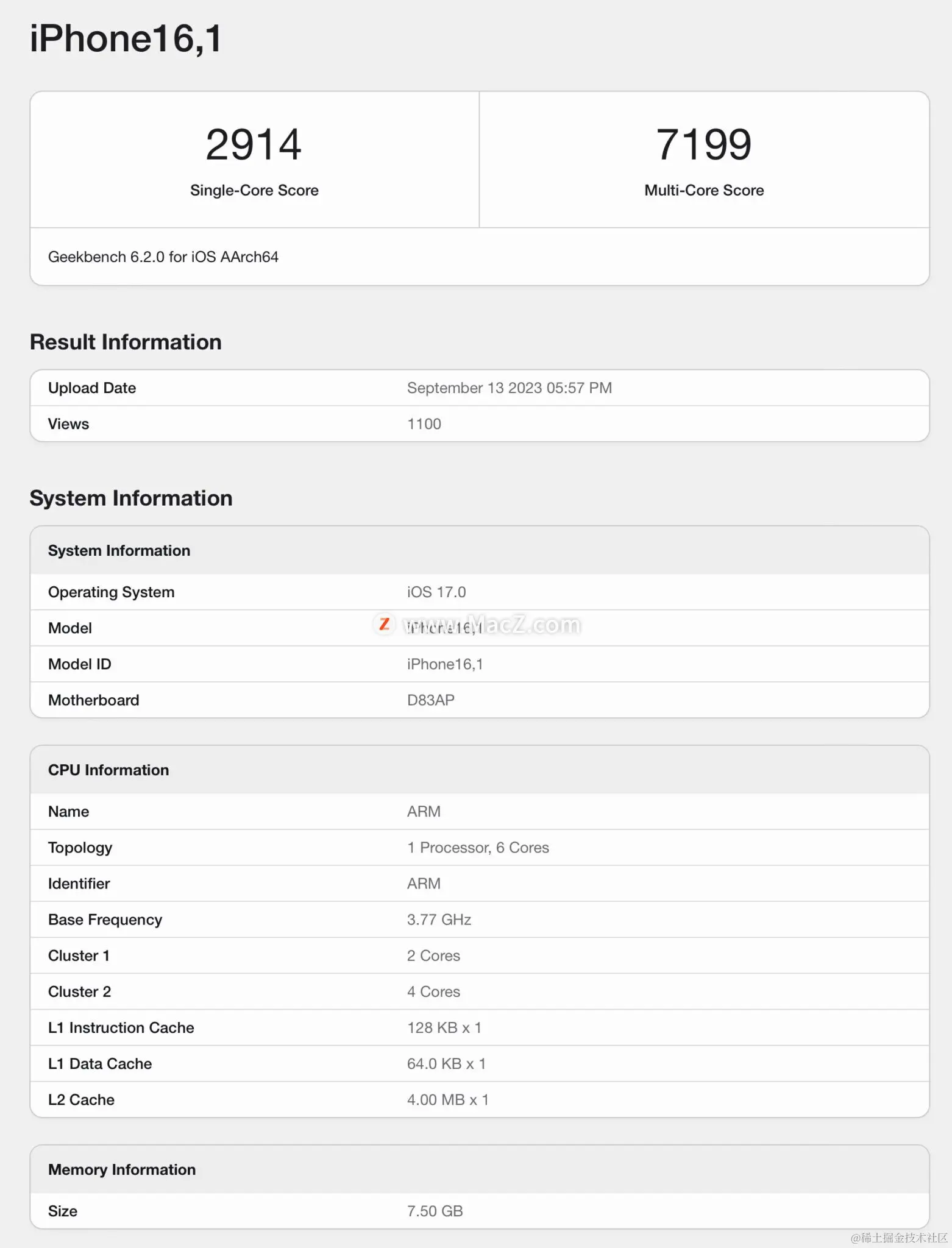
Task: Select the 128 KB x 1 value
Action: pyautogui.click(x=444, y=1027)
